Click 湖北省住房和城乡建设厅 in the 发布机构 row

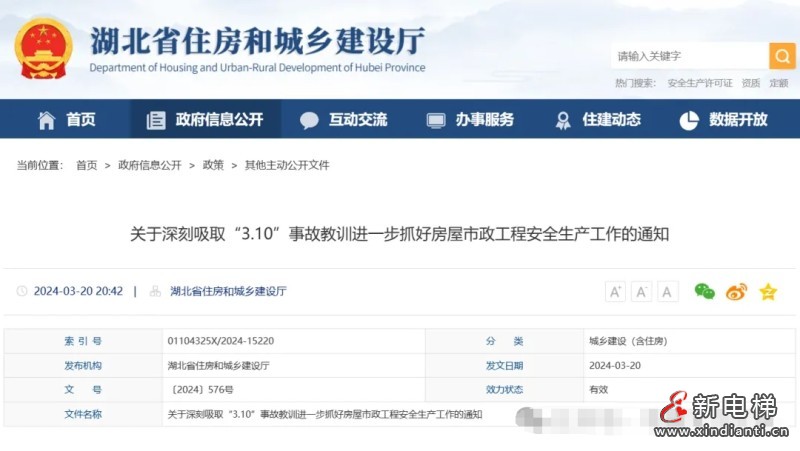tap(218, 366)
